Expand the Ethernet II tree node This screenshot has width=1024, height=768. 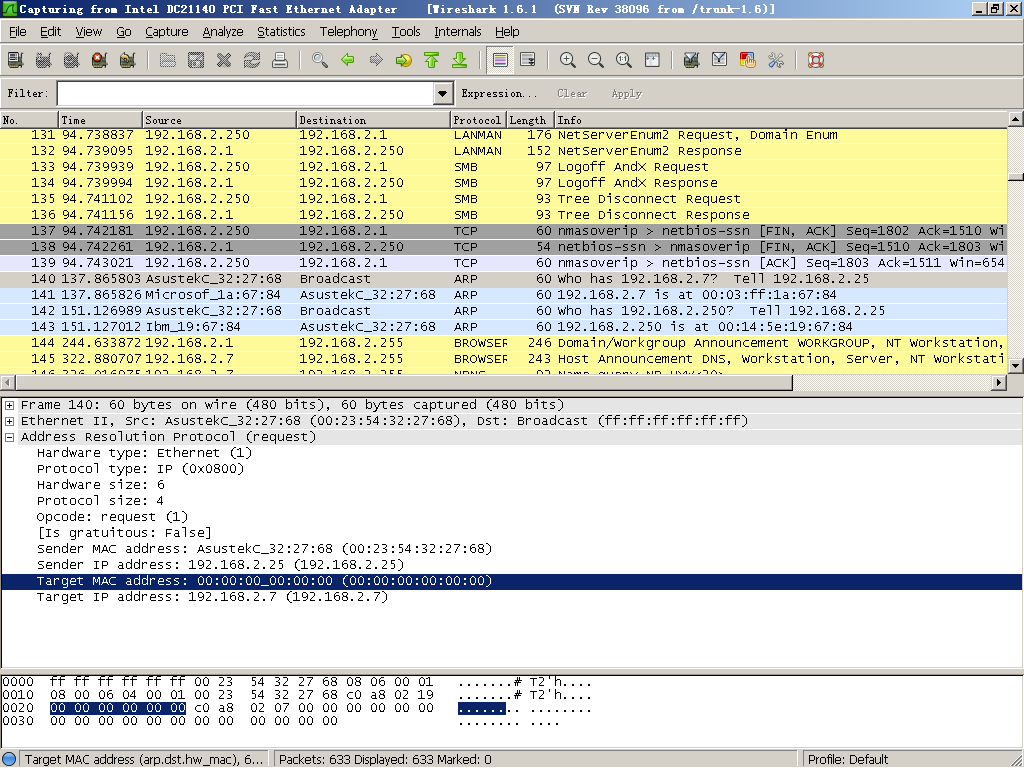coord(10,421)
